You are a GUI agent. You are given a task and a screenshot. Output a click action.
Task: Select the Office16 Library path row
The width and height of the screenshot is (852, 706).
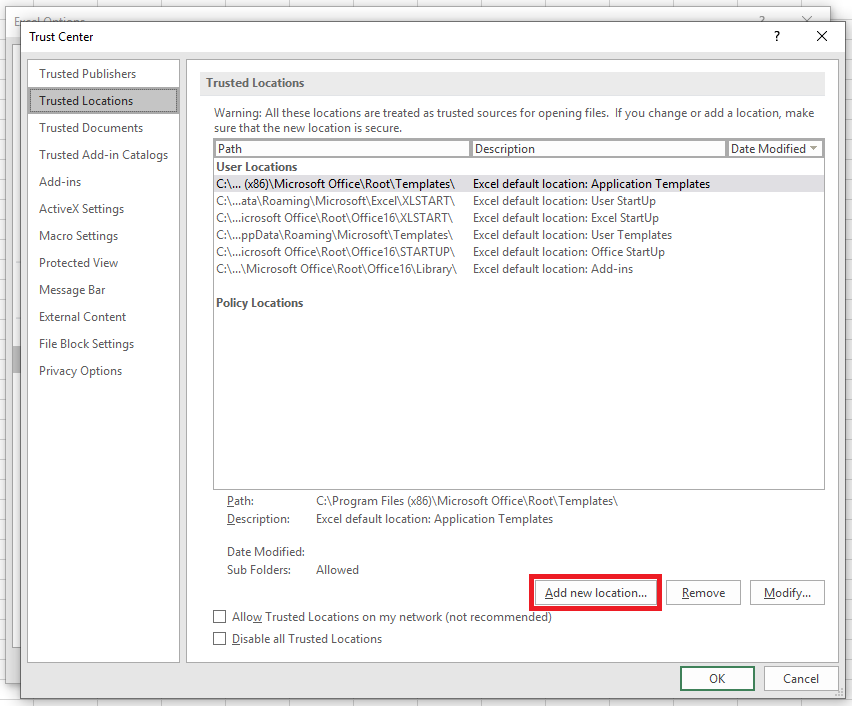point(519,268)
